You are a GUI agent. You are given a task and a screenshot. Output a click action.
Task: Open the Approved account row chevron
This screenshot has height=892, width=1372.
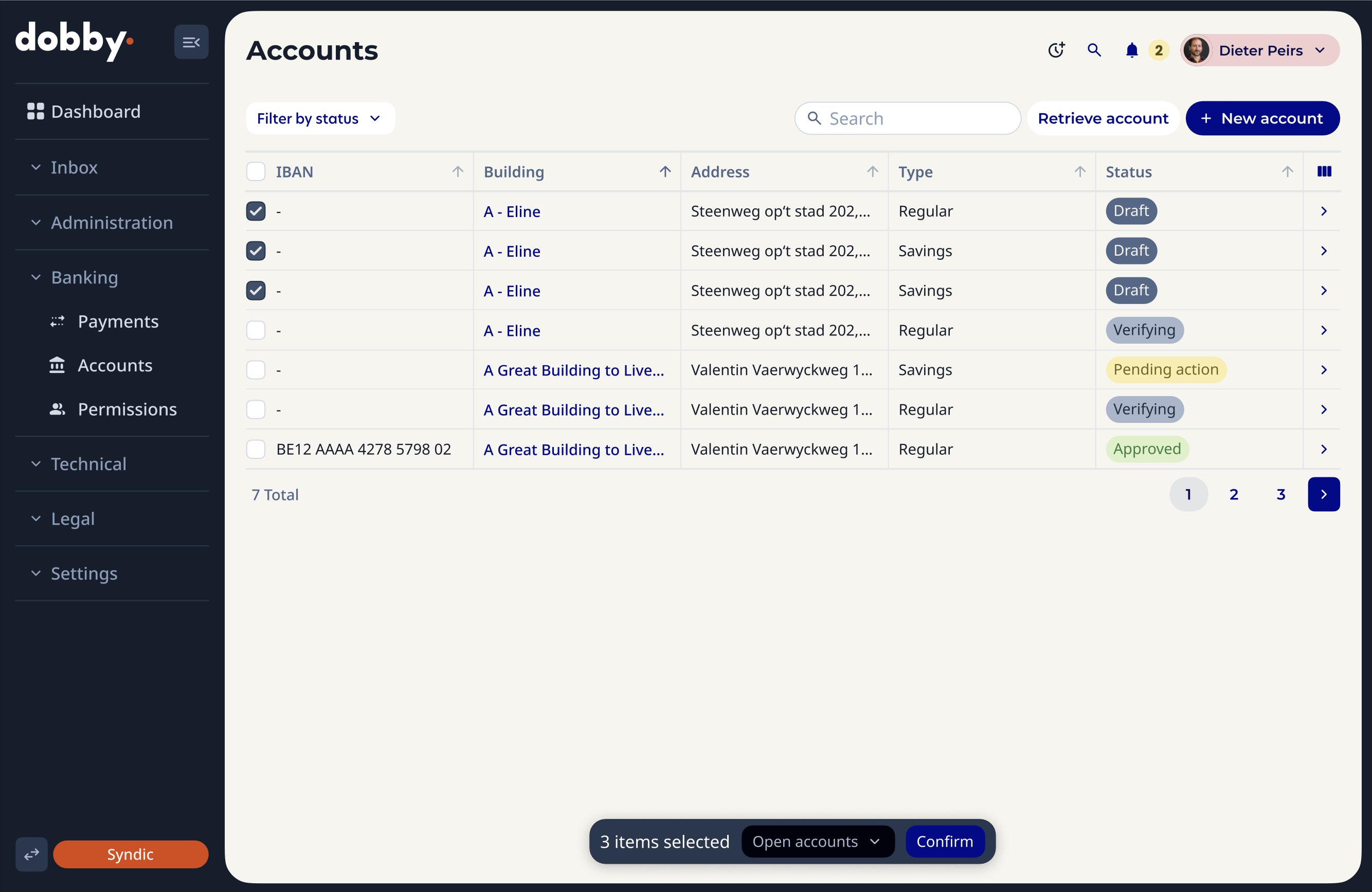[x=1323, y=449]
